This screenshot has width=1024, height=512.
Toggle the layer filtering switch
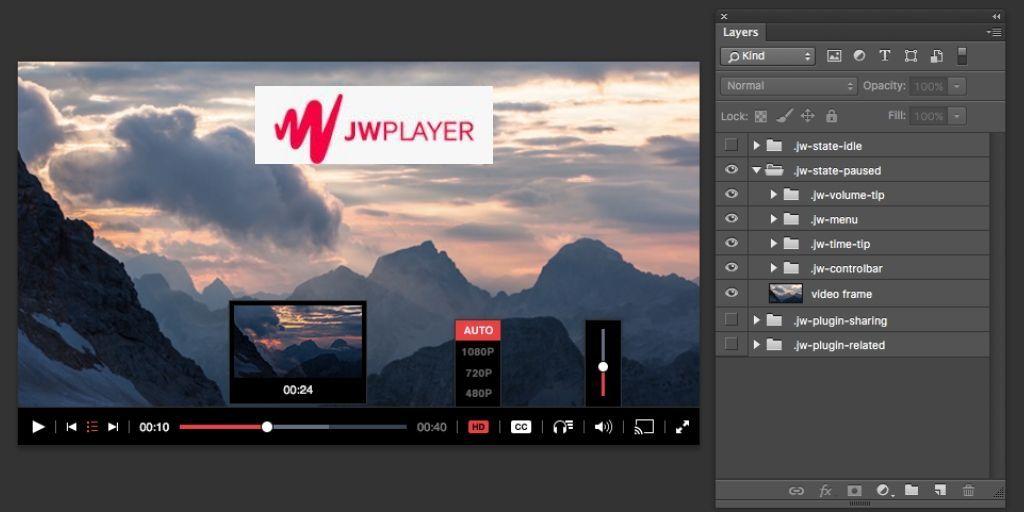[962, 56]
